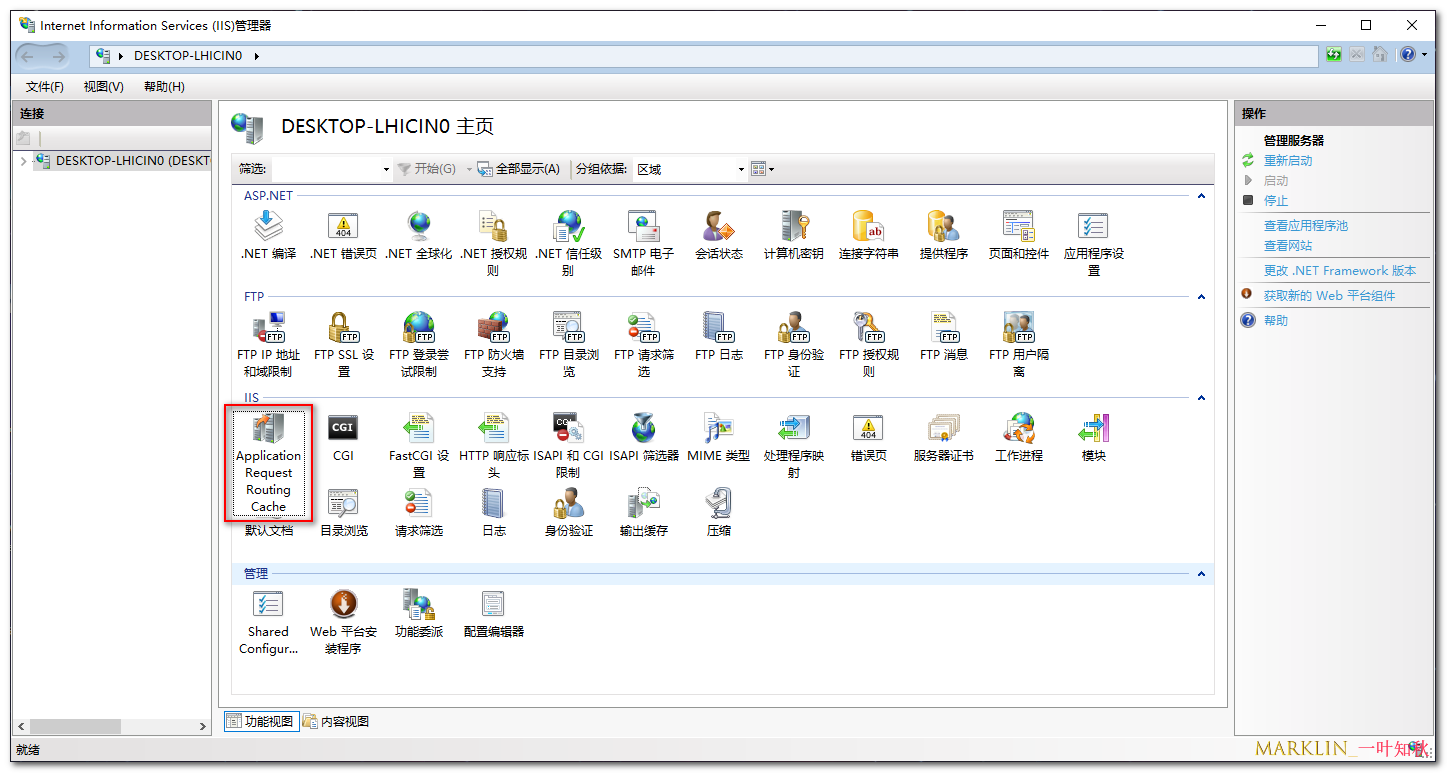This screenshot has width=1447, height=773.
Task: Click 查看网站 link
Action: (1288, 246)
